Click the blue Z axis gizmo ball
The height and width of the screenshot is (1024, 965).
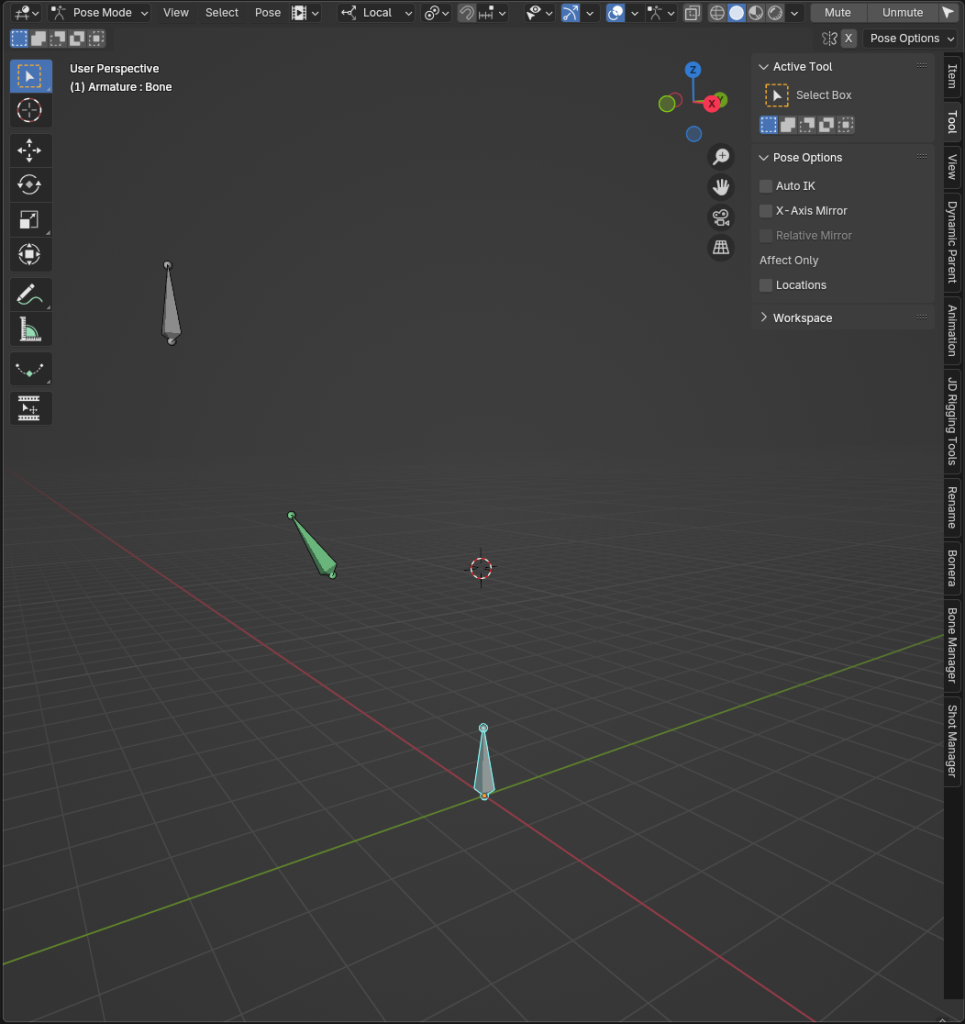point(693,70)
